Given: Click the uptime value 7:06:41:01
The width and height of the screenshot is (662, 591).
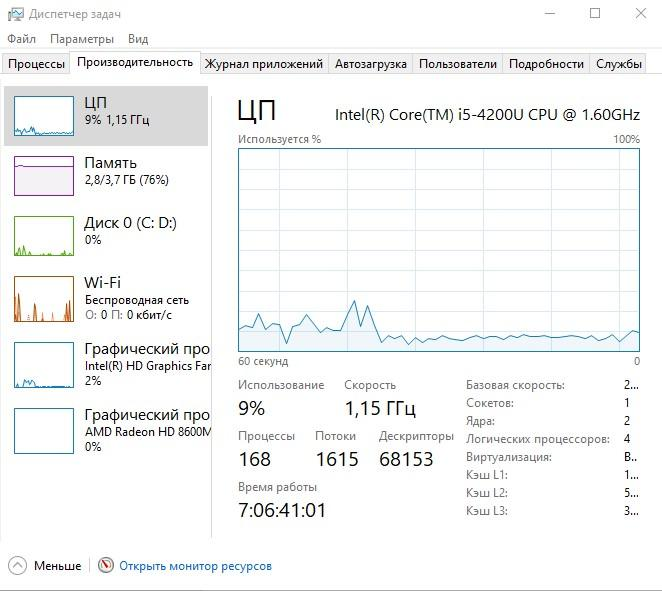Looking at the screenshot, I should pyautogui.click(x=282, y=510).
